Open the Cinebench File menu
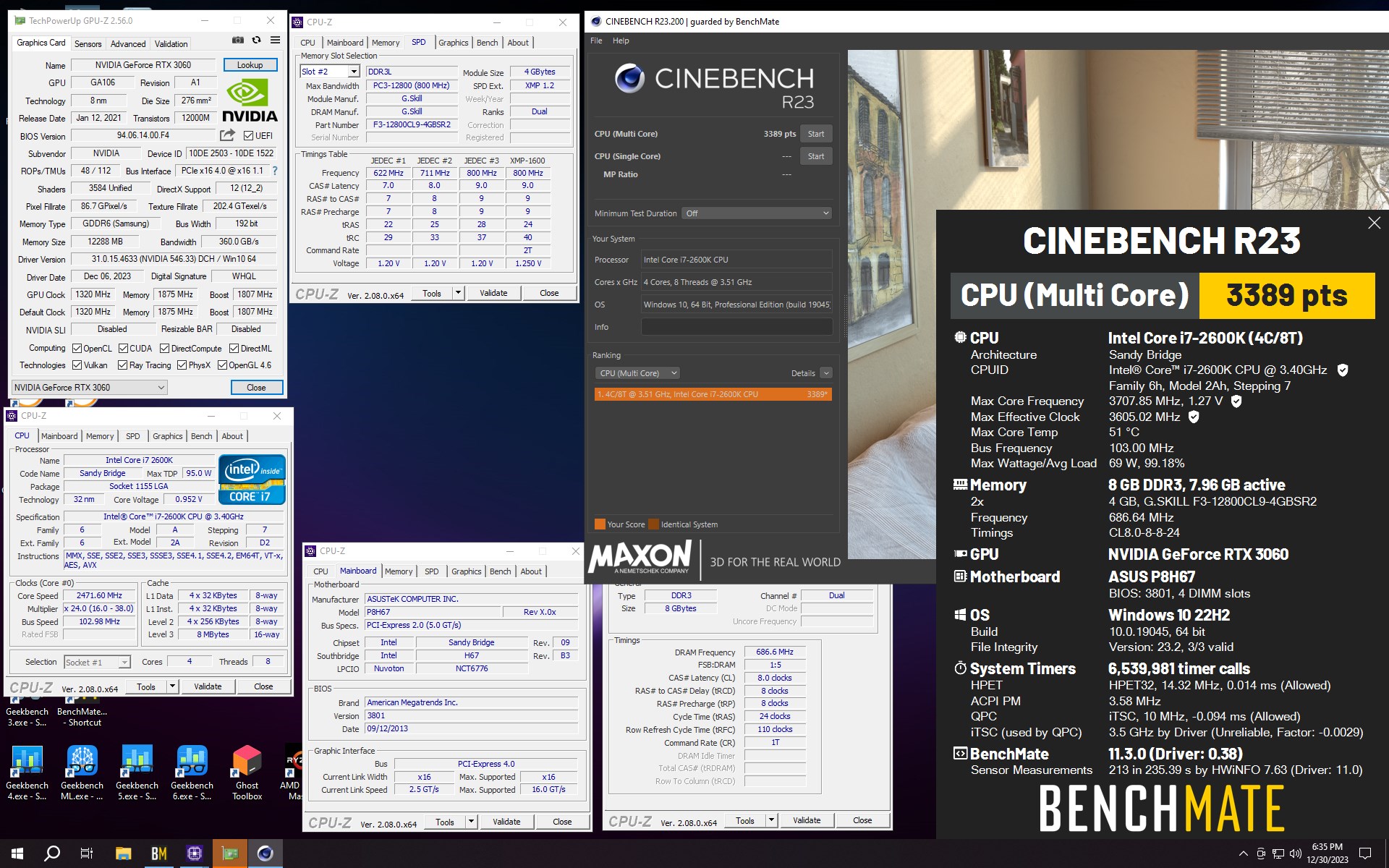The width and height of the screenshot is (1389, 868). click(596, 41)
